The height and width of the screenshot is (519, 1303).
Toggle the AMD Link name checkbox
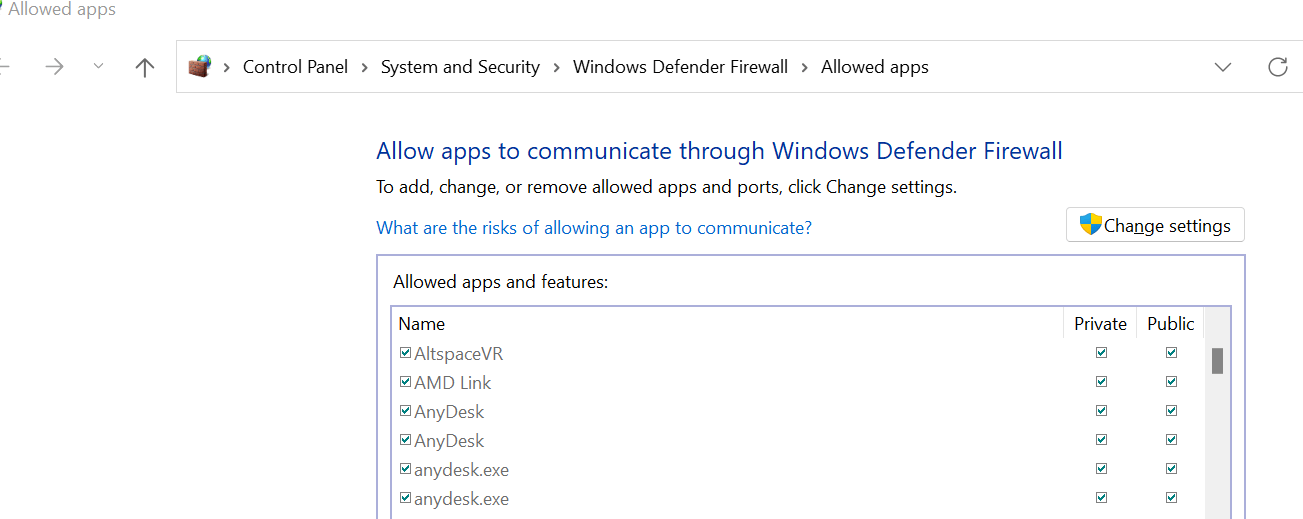[405, 382]
